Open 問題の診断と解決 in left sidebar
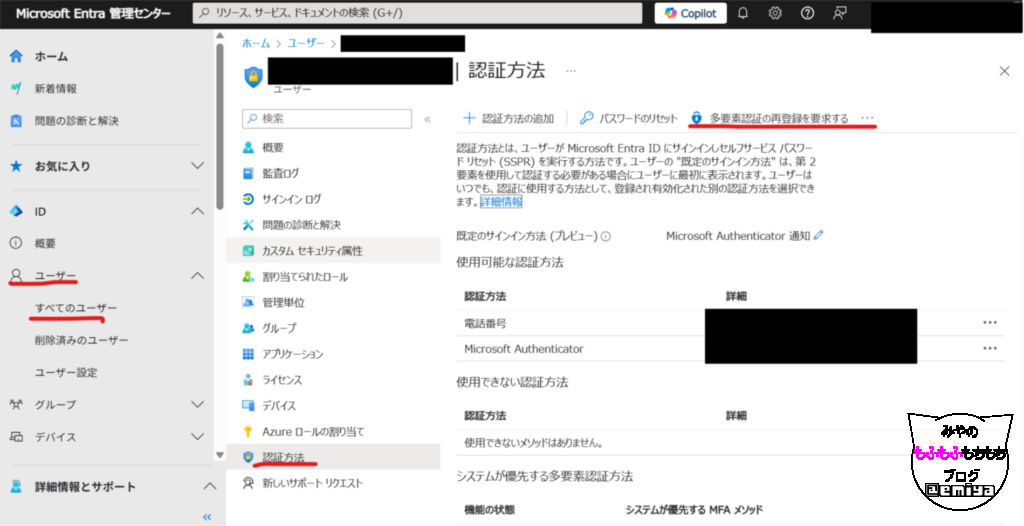 pos(76,121)
